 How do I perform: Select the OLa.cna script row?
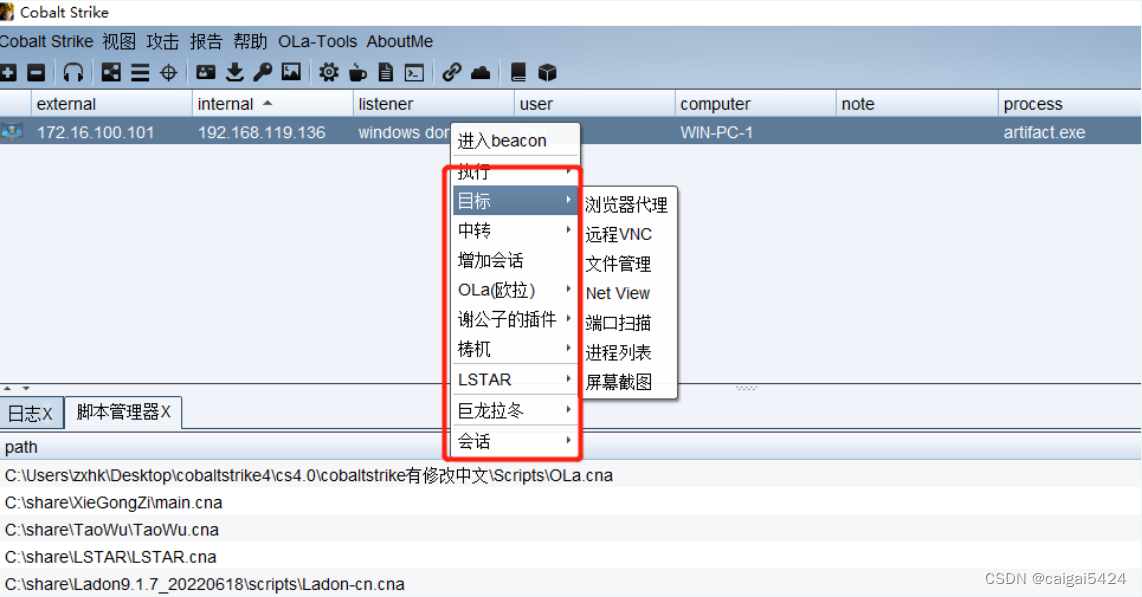pyautogui.click(x=570, y=475)
